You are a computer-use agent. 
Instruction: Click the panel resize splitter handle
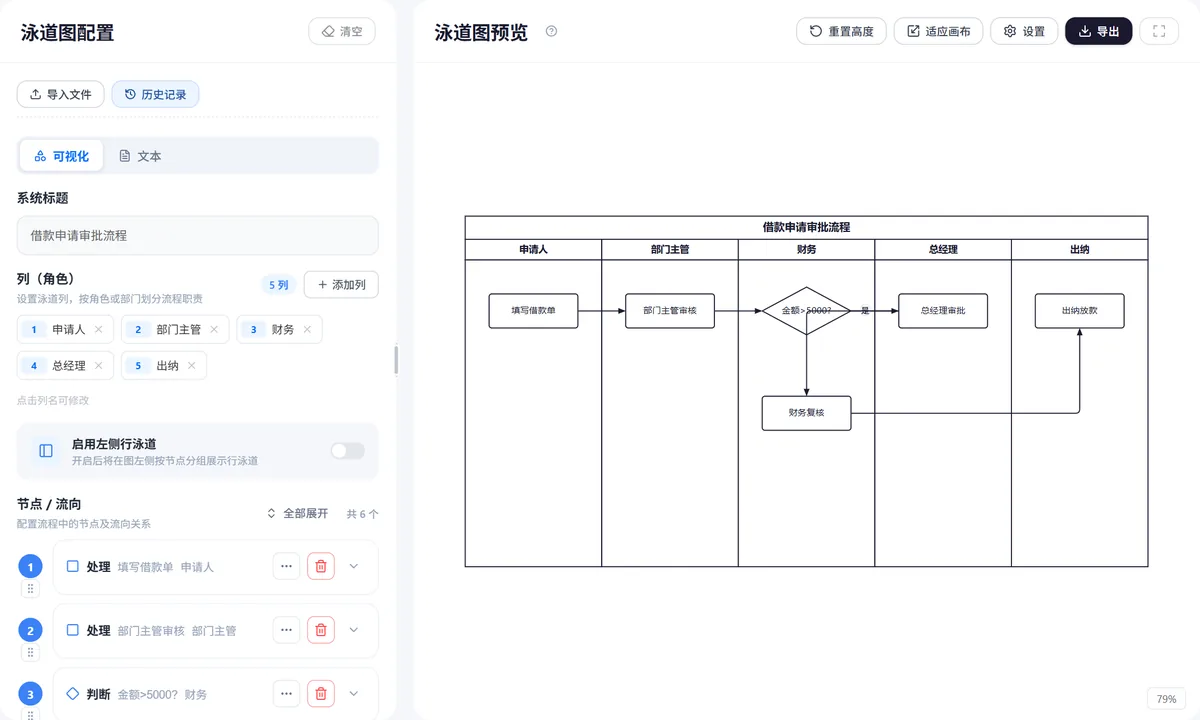click(396, 360)
